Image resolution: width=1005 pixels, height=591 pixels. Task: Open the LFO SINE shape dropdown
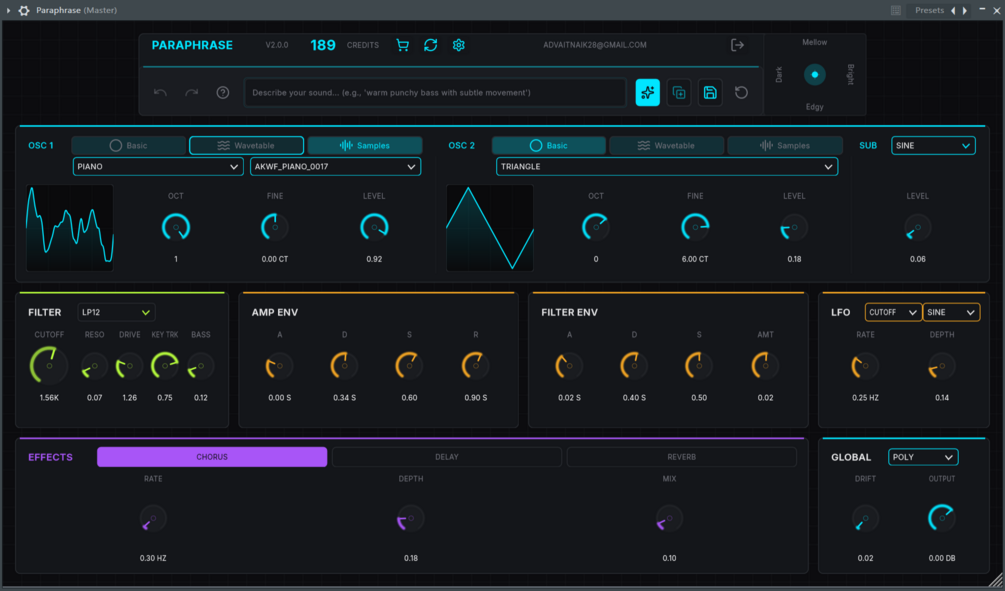coord(951,312)
